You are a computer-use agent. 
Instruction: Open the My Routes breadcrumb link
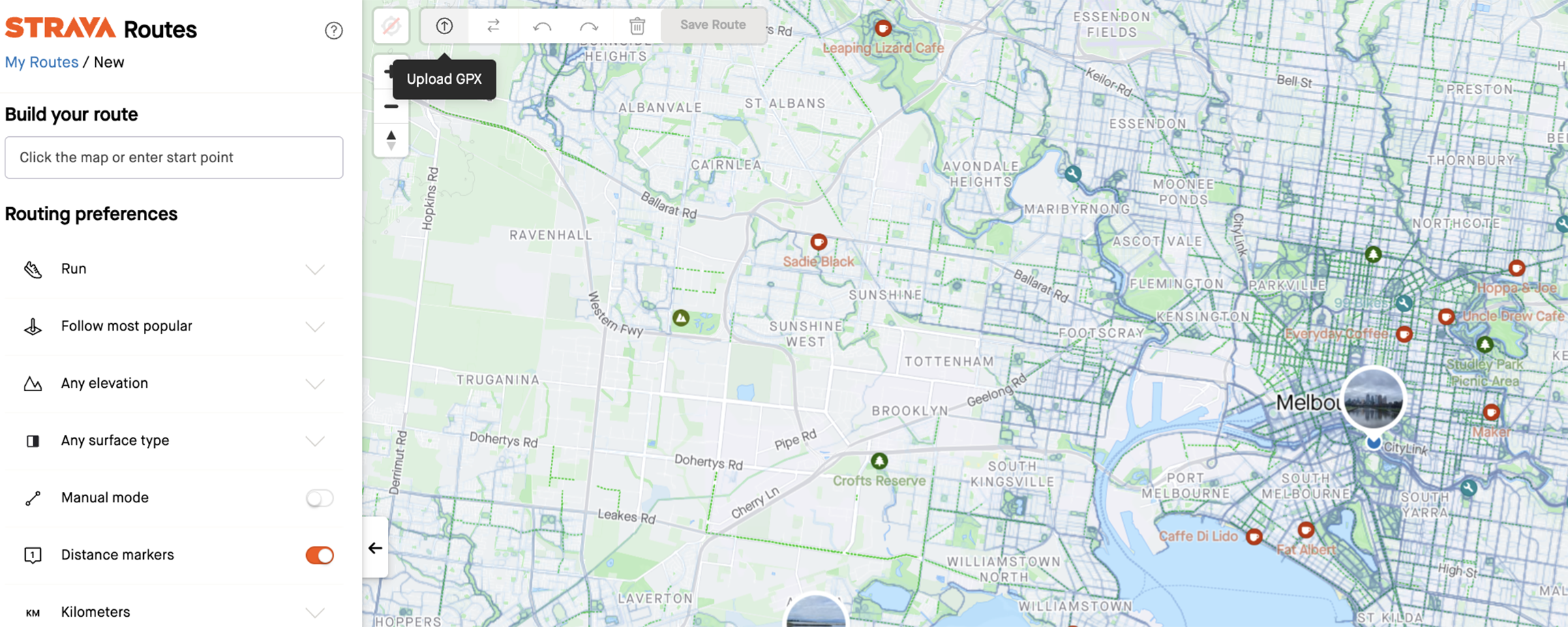click(x=42, y=62)
